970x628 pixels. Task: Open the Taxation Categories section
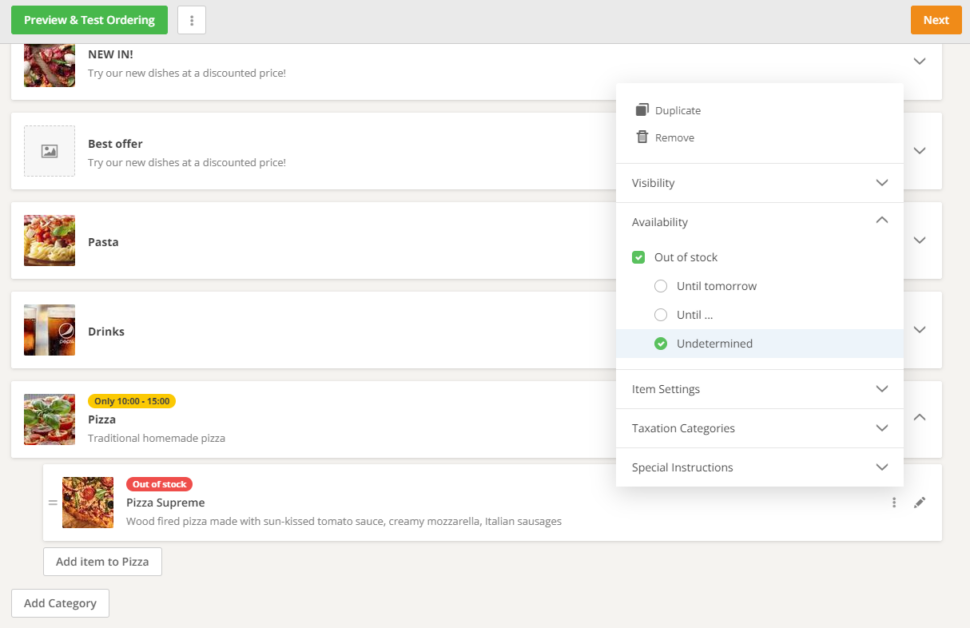coord(758,428)
